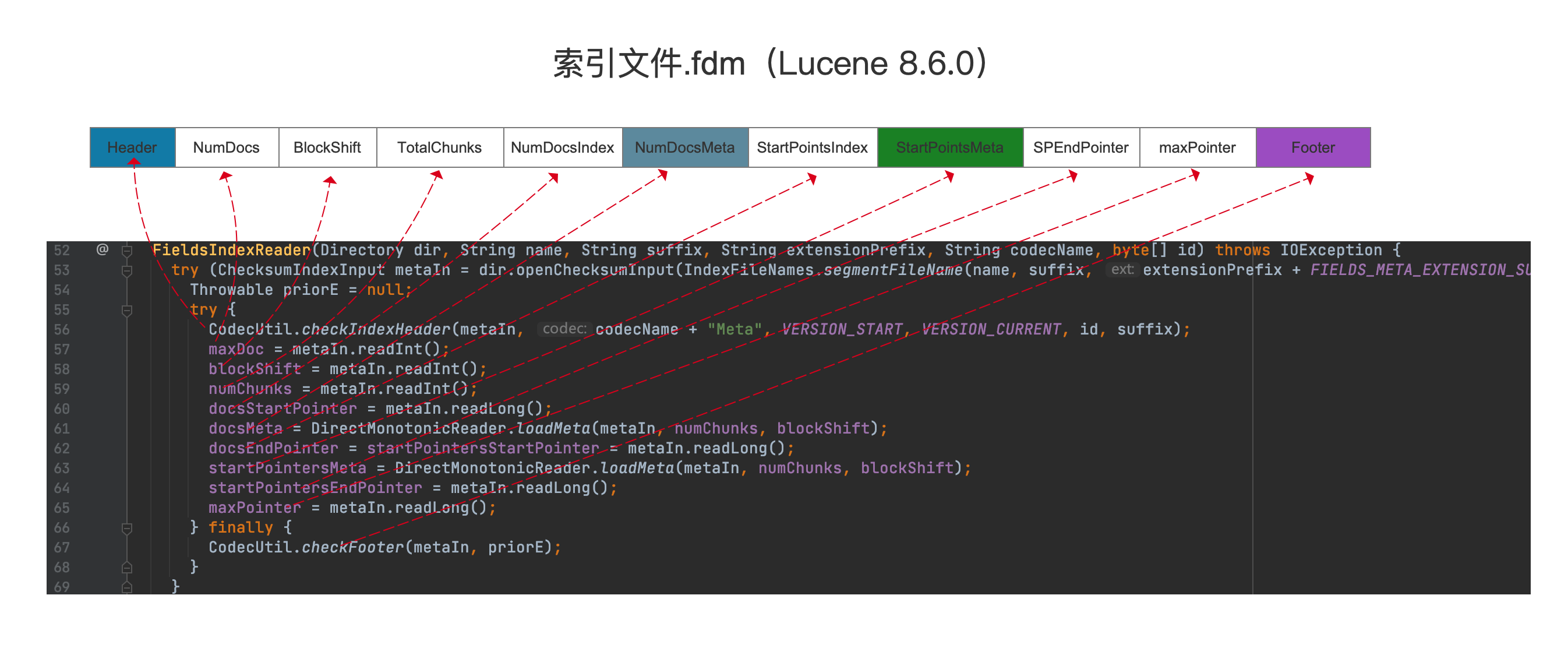1568x669 pixels.
Task: Select the gray-blue NumDocsMeta box
Action: click(685, 147)
